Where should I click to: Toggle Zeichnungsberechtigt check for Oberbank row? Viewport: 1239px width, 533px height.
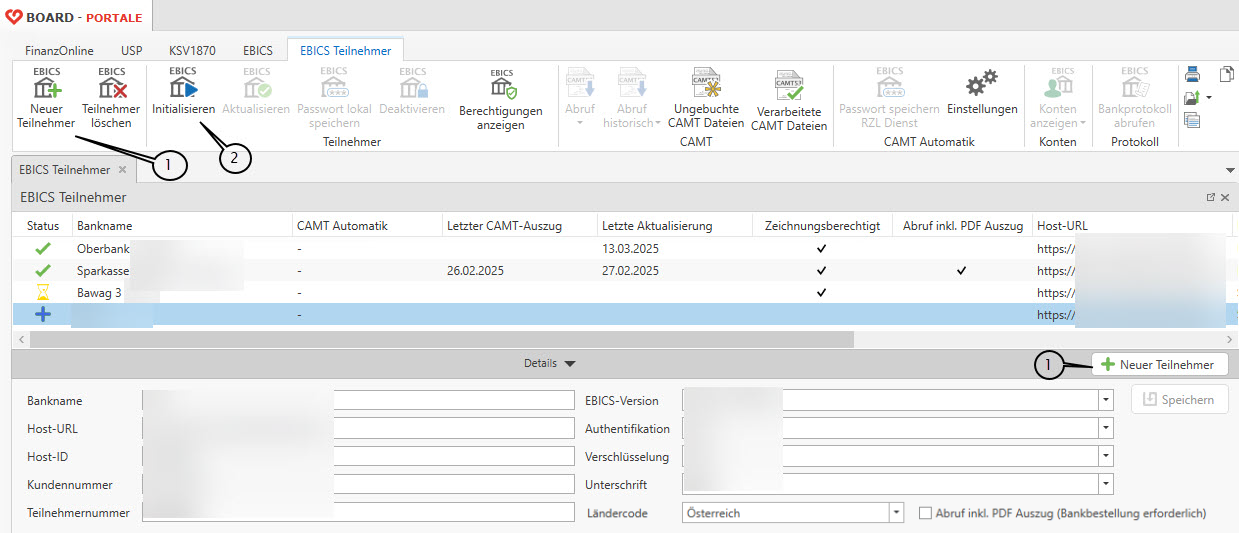click(x=821, y=248)
